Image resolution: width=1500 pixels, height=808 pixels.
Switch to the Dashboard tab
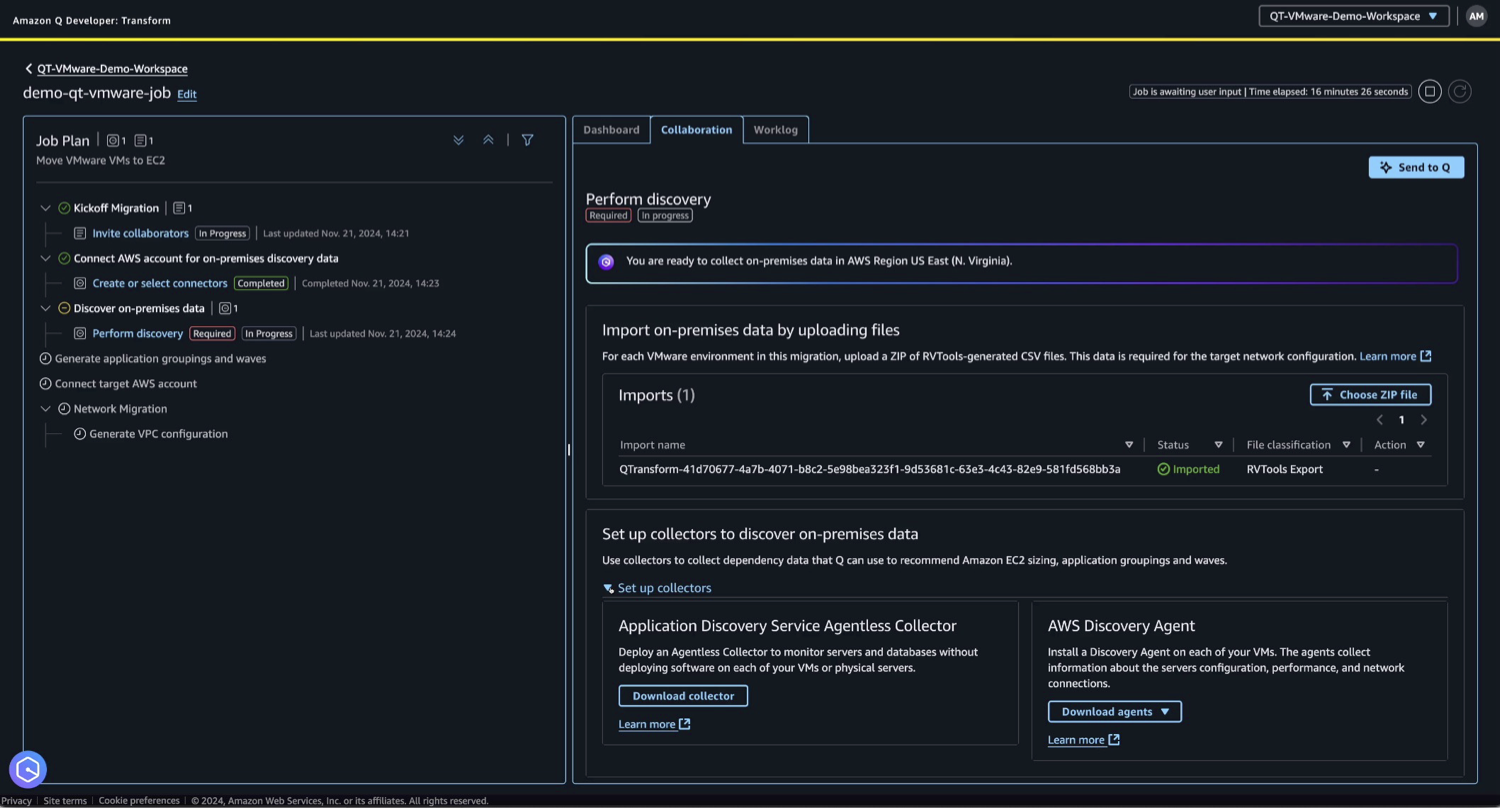[611, 130]
